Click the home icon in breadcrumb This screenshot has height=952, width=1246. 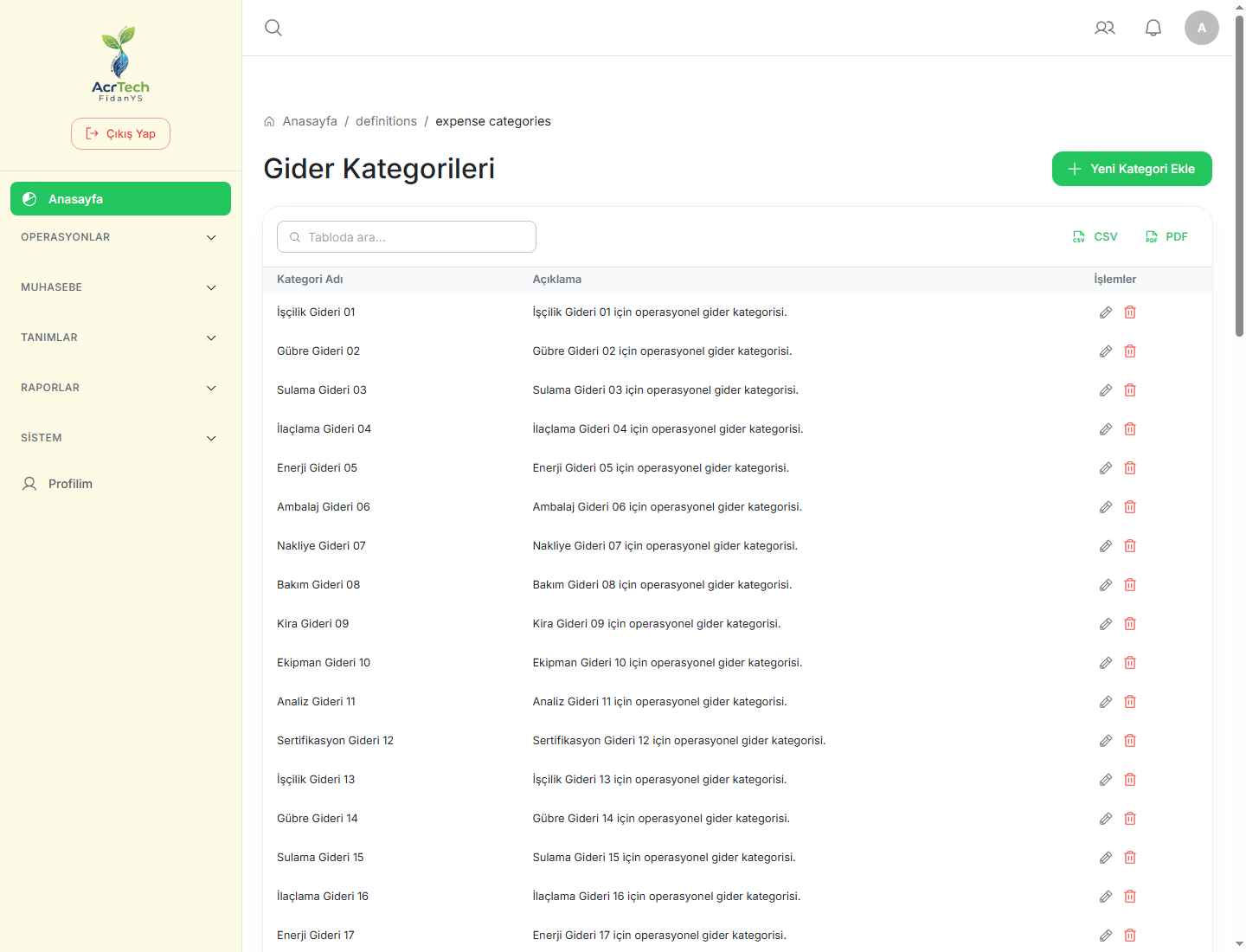269,122
